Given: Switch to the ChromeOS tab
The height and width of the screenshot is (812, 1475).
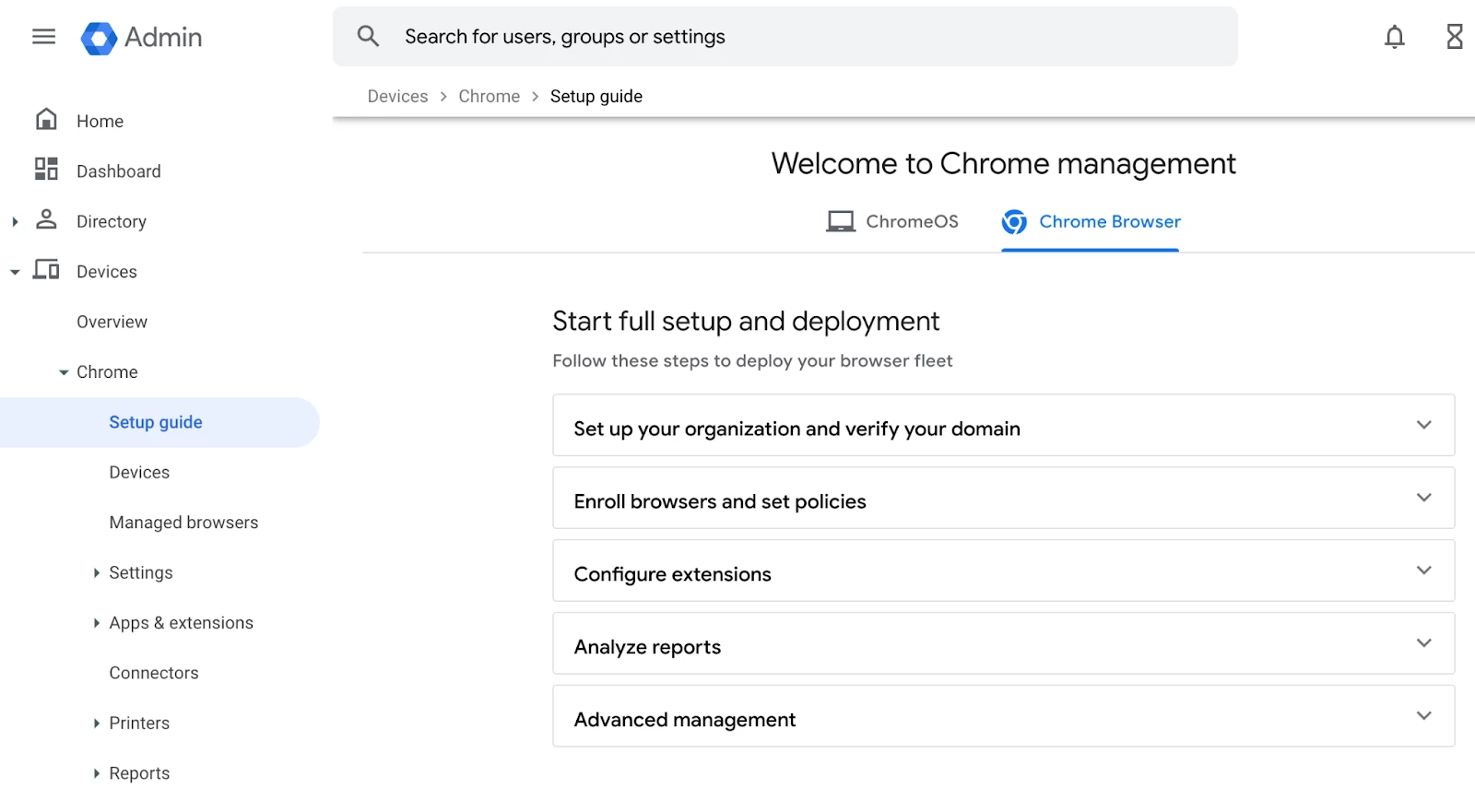Looking at the screenshot, I should (892, 221).
